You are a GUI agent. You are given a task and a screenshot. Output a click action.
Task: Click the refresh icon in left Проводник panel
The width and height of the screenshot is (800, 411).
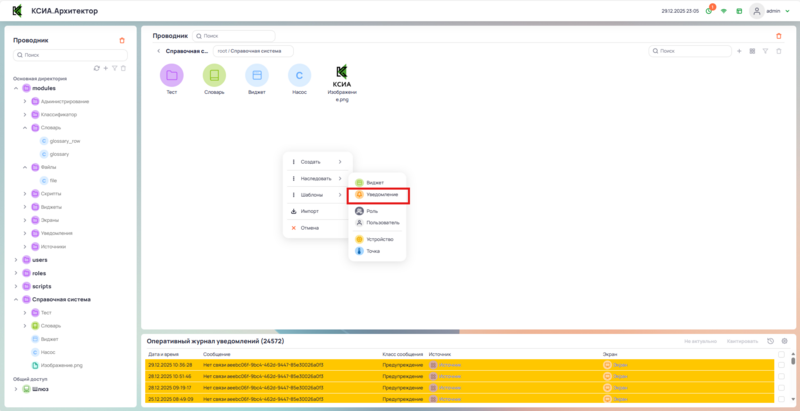coord(96,68)
